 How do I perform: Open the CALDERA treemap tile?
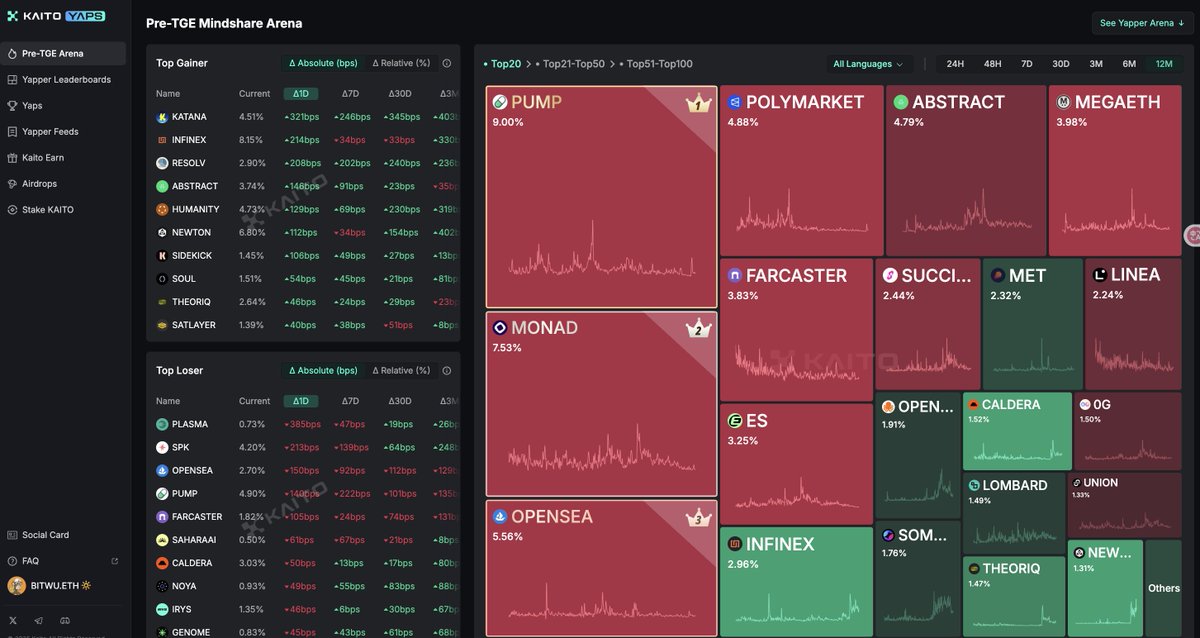[x=1017, y=431]
